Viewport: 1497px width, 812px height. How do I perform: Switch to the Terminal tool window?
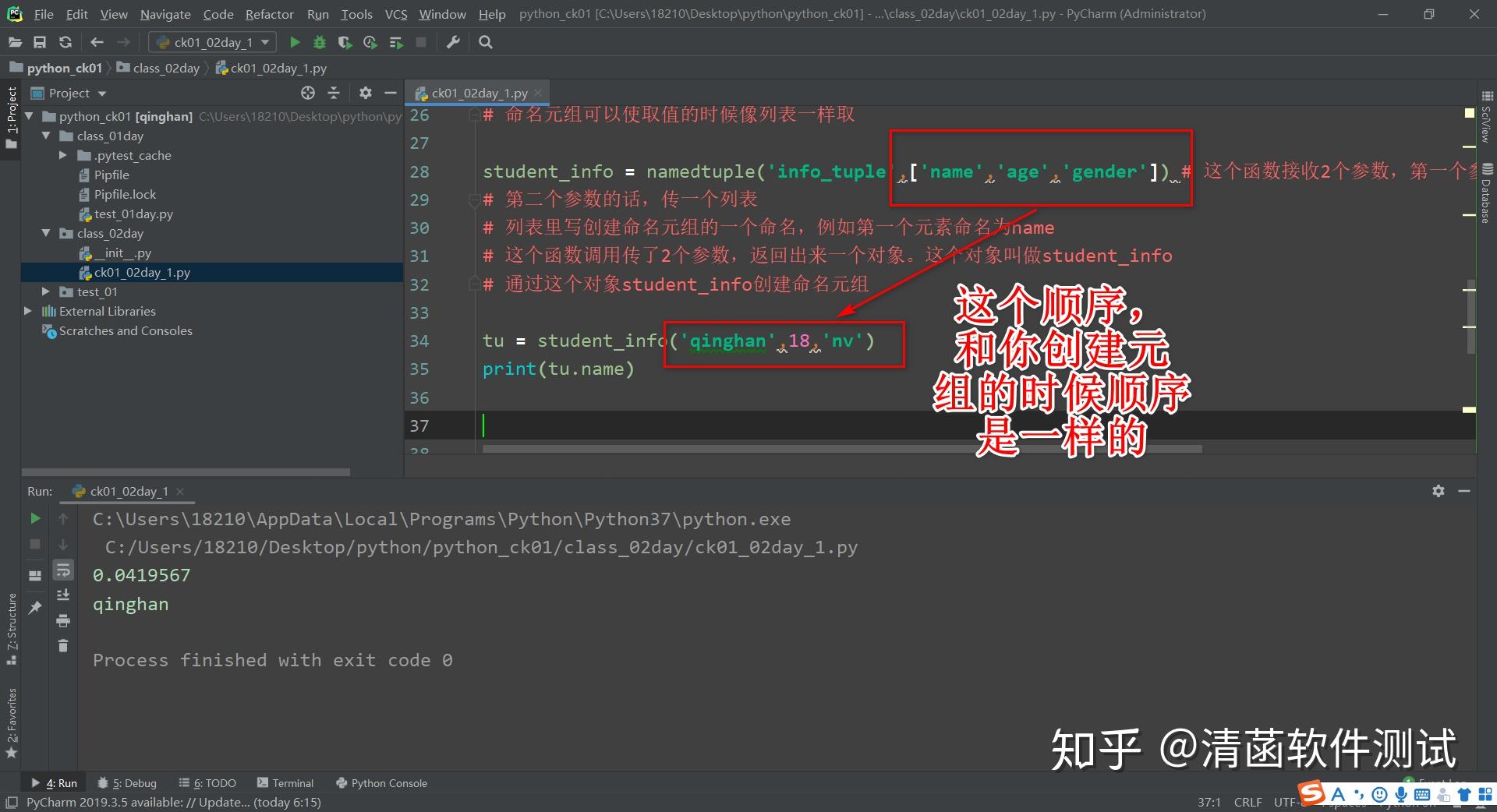[x=292, y=783]
